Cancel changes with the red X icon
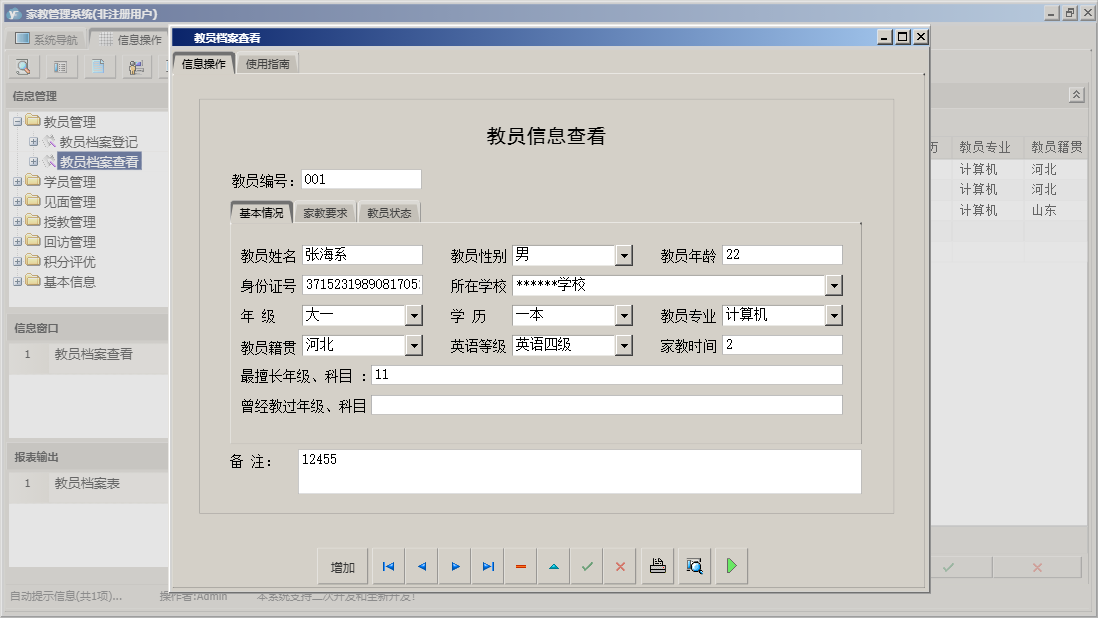 619,566
